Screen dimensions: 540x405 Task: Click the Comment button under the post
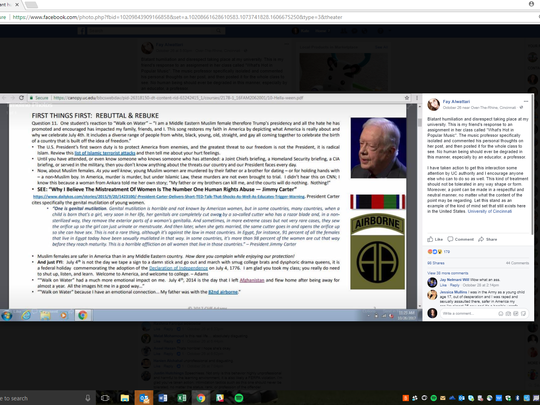point(460,239)
